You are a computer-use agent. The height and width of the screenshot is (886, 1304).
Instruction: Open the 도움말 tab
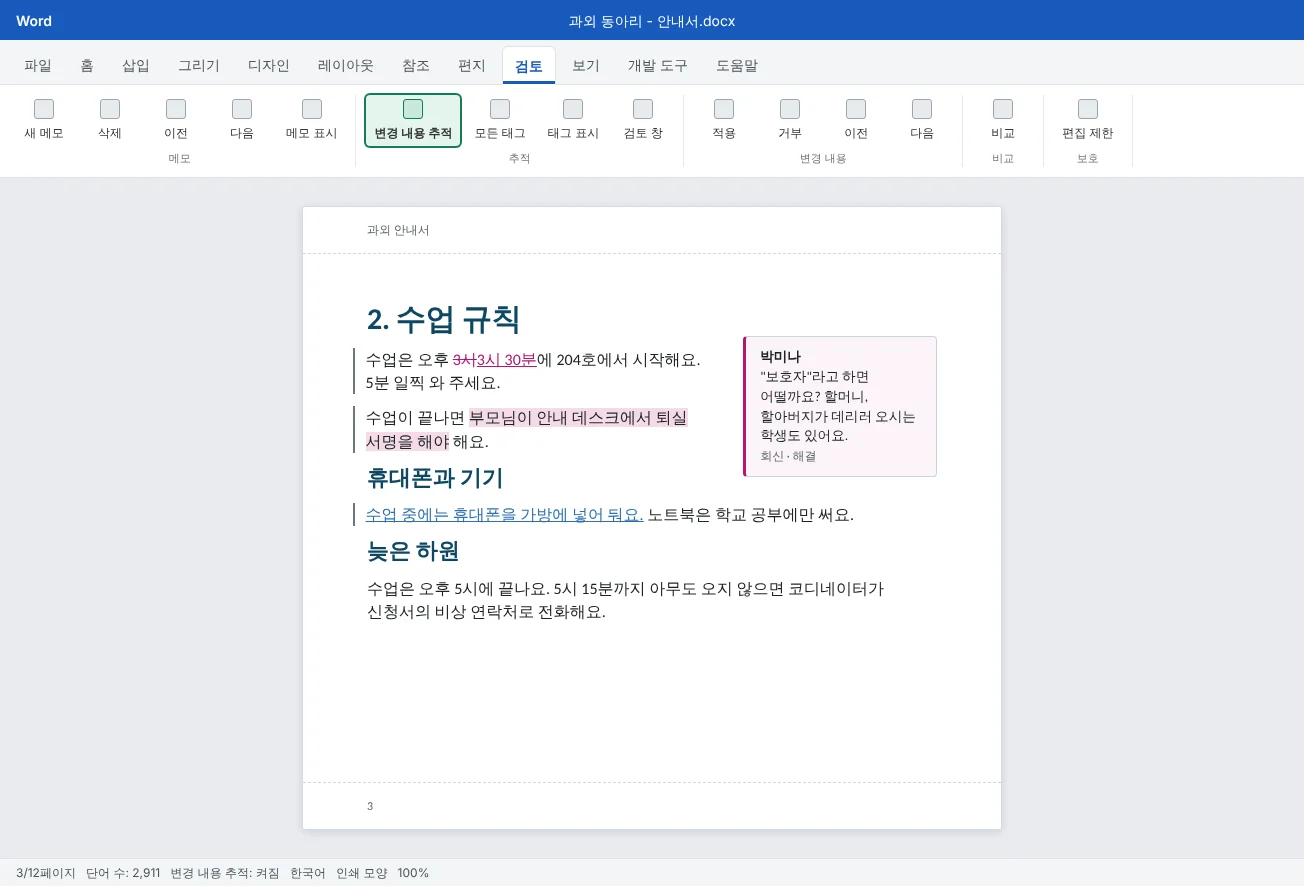point(737,66)
